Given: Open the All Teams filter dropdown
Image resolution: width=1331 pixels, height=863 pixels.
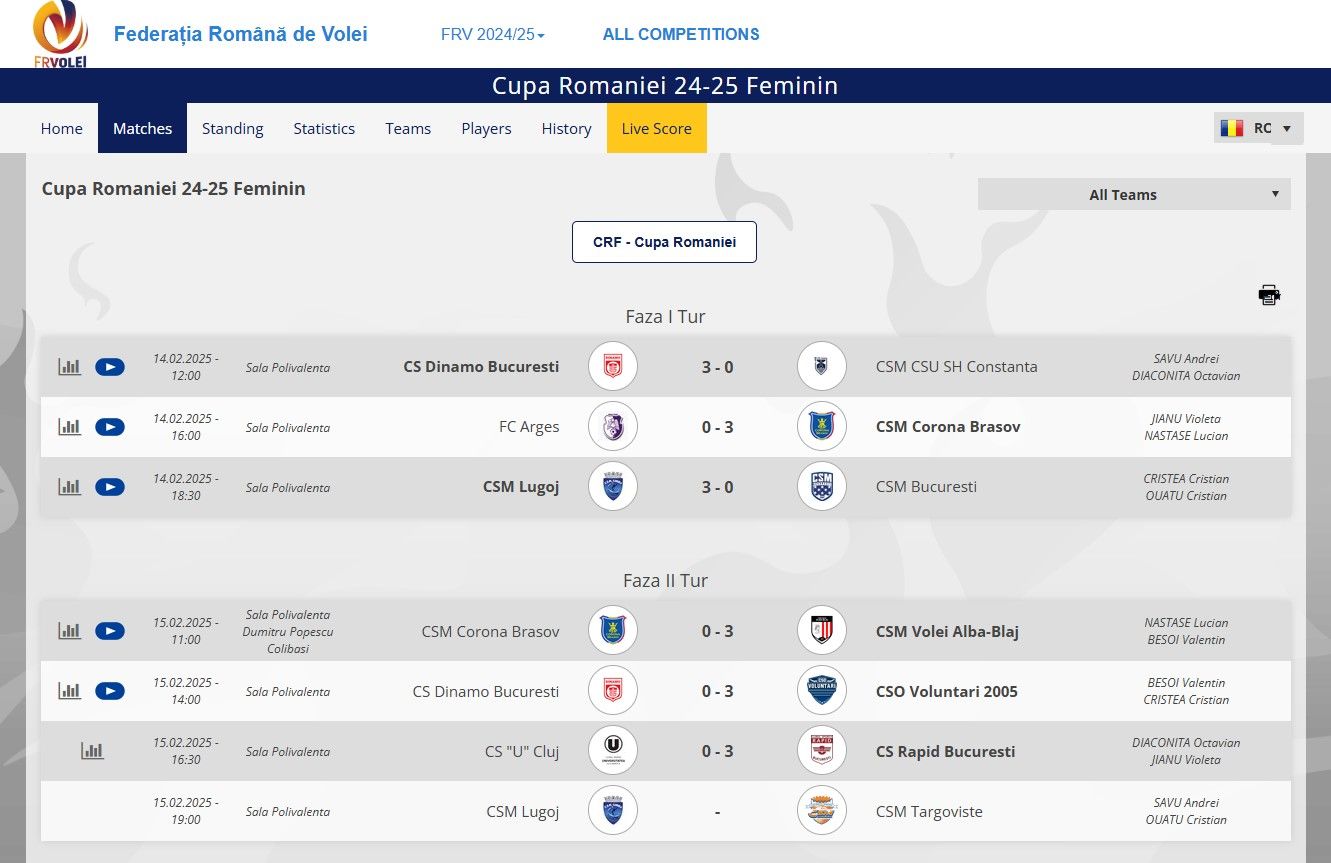Looking at the screenshot, I should point(1134,195).
